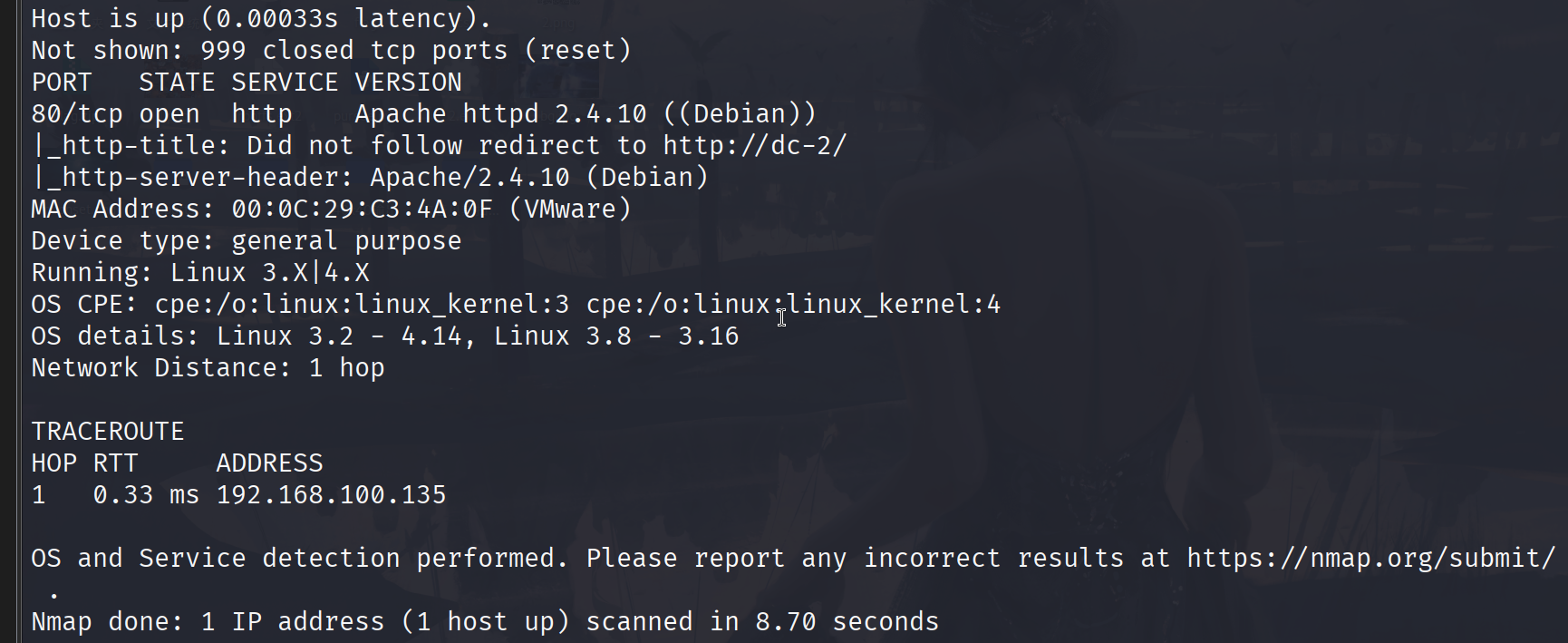The width and height of the screenshot is (1568, 643).
Task: Click the 'Nmap done' summary line
Action: tap(485, 621)
